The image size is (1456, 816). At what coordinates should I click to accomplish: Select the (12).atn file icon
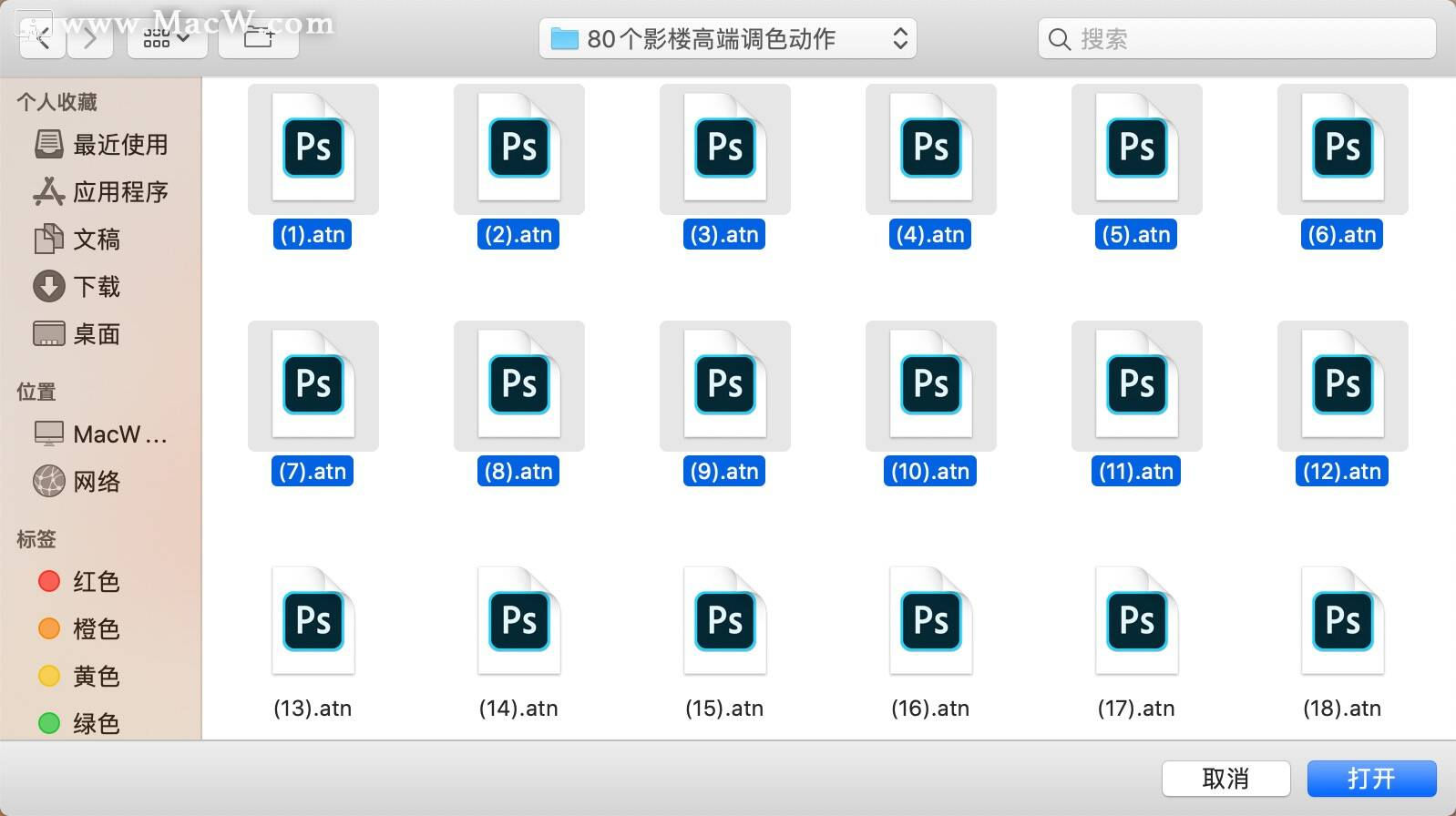pos(1343,385)
